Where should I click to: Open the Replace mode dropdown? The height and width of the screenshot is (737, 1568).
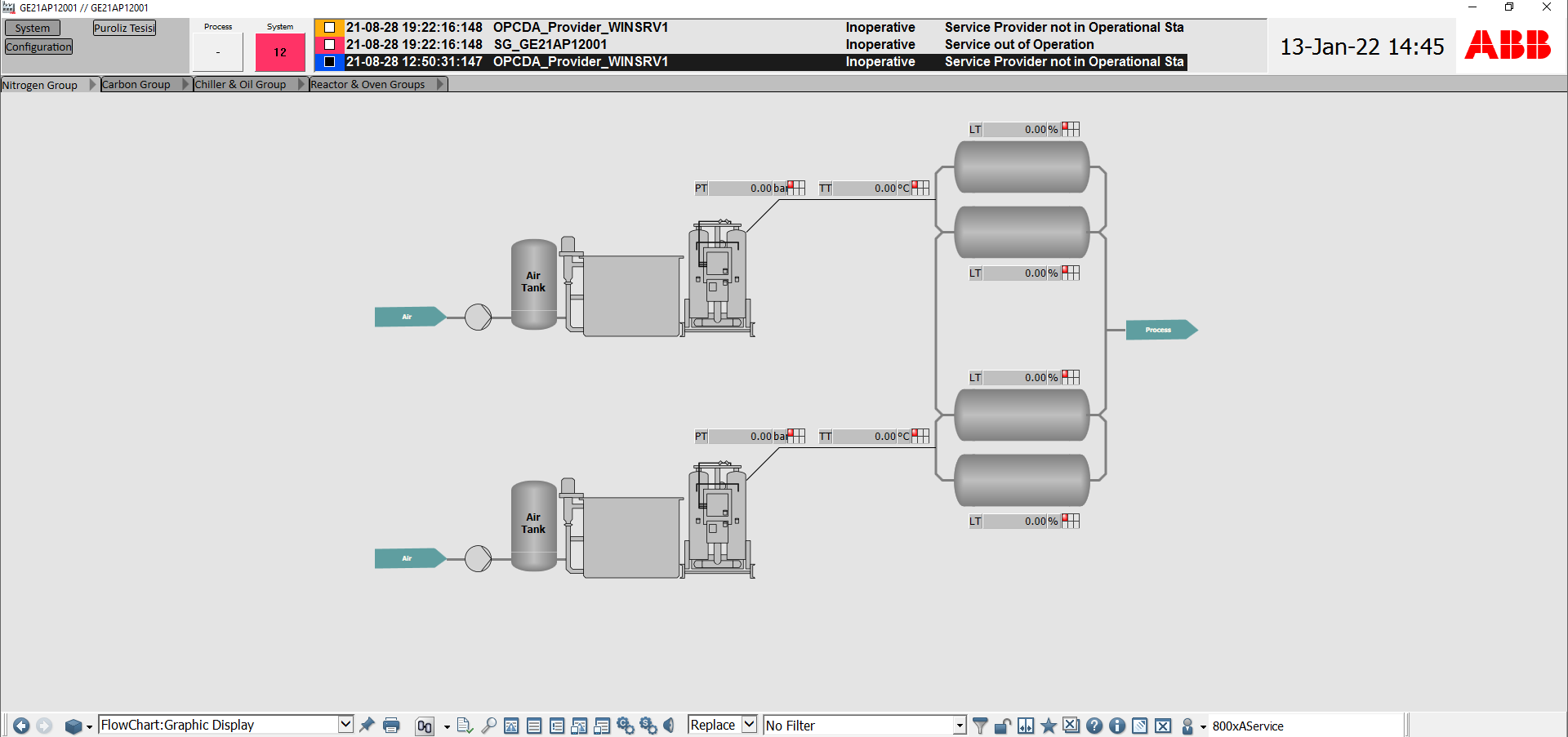(x=749, y=725)
